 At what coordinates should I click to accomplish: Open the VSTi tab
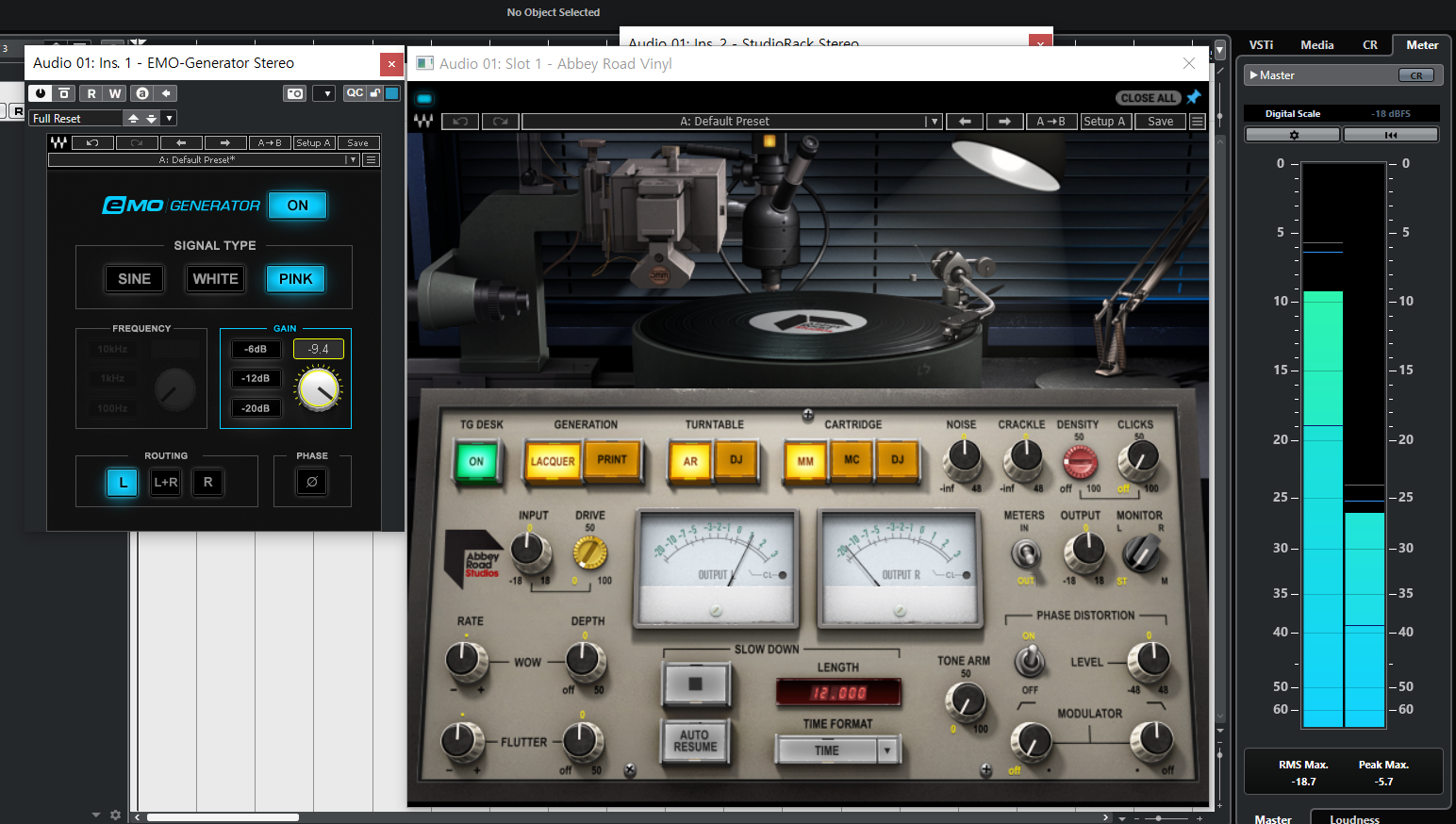(x=1261, y=45)
